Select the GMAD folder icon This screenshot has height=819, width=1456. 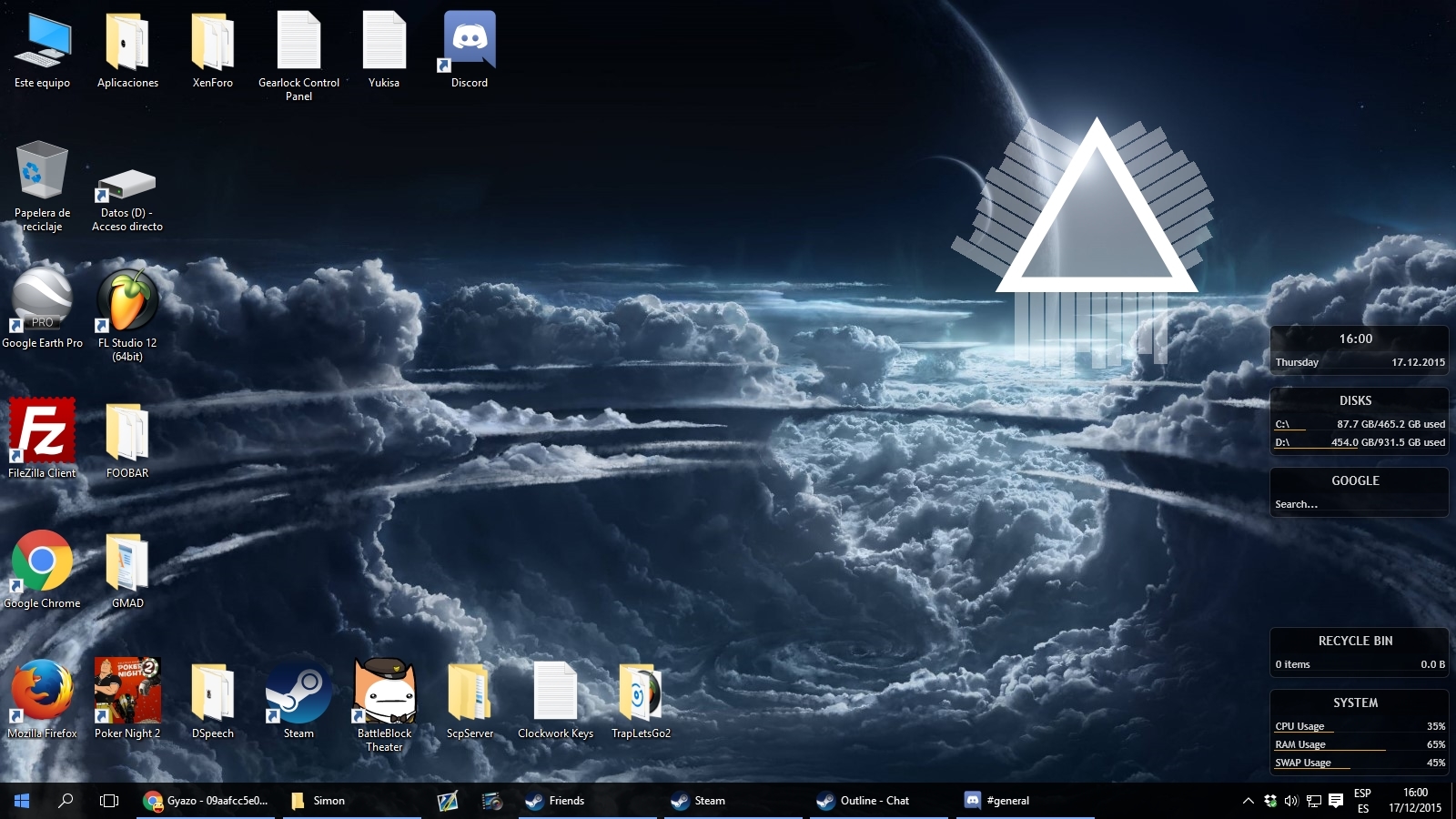pyautogui.click(x=127, y=561)
